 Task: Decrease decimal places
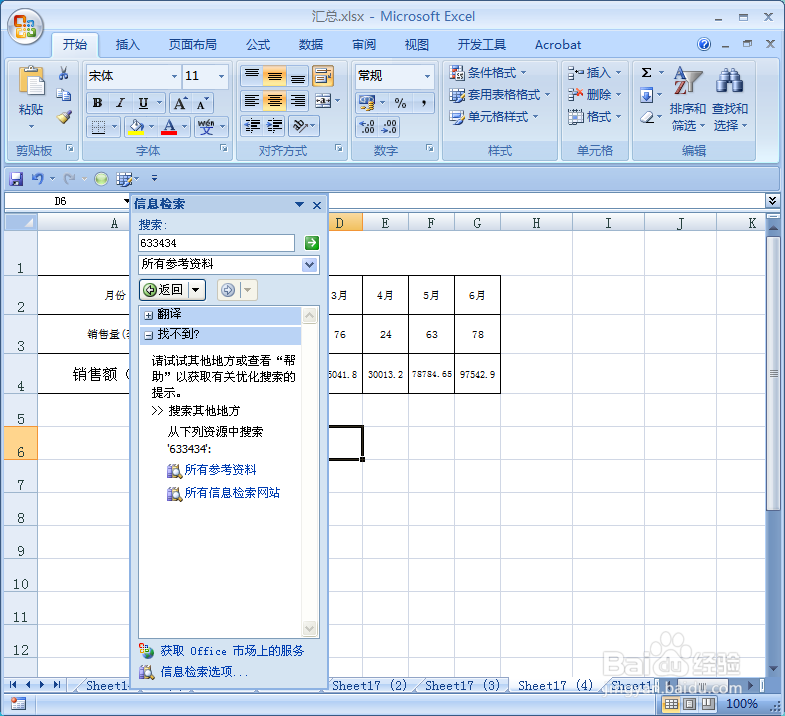(x=389, y=127)
